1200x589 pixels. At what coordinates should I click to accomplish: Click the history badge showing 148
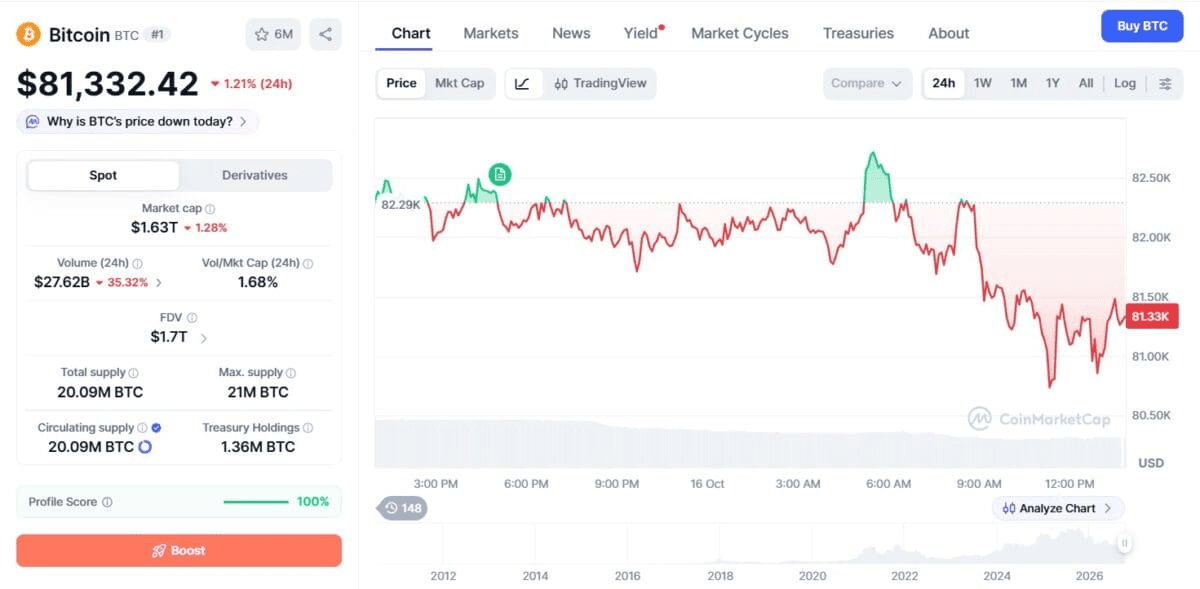point(402,508)
